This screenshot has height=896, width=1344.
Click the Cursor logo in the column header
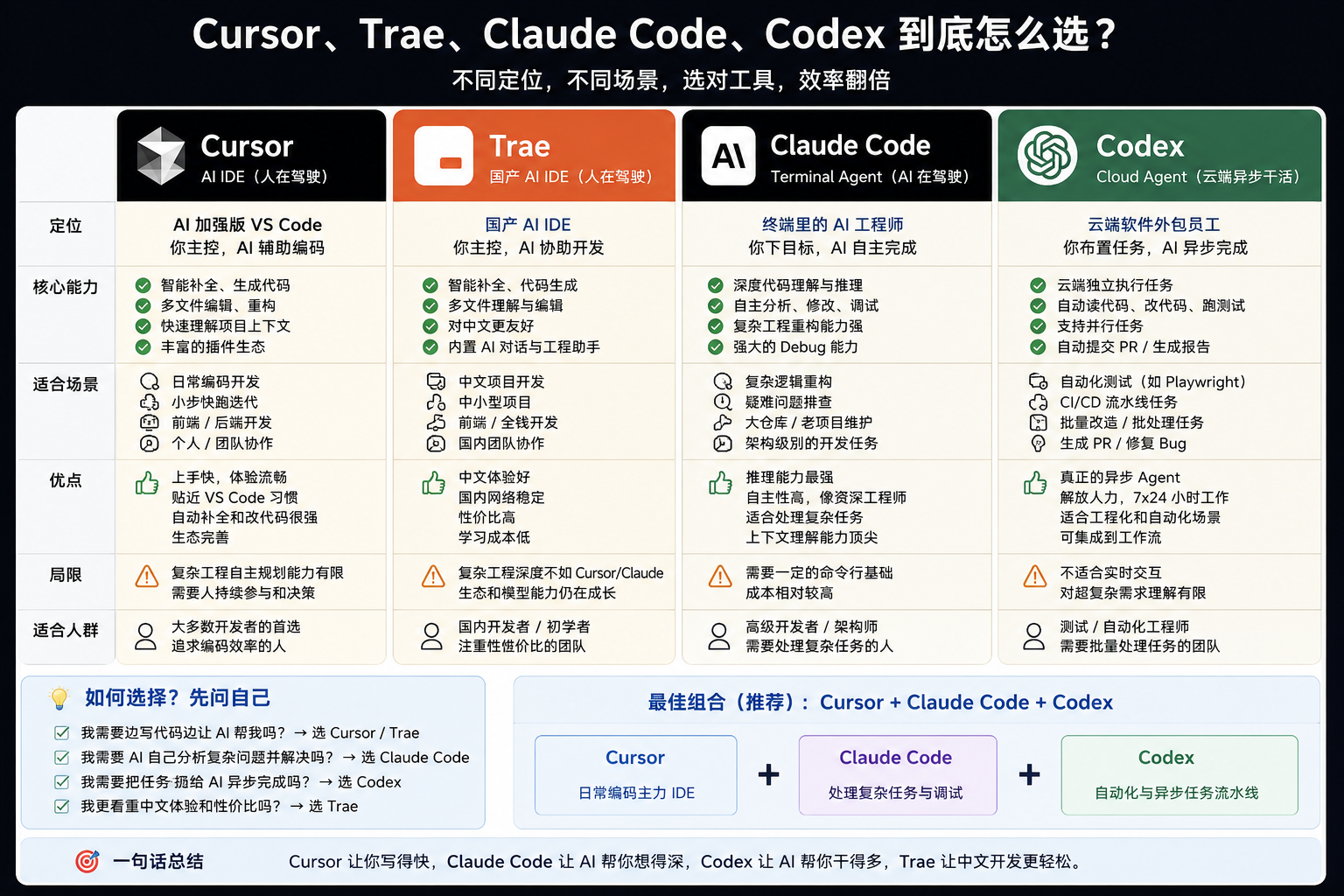tap(161, 156)
